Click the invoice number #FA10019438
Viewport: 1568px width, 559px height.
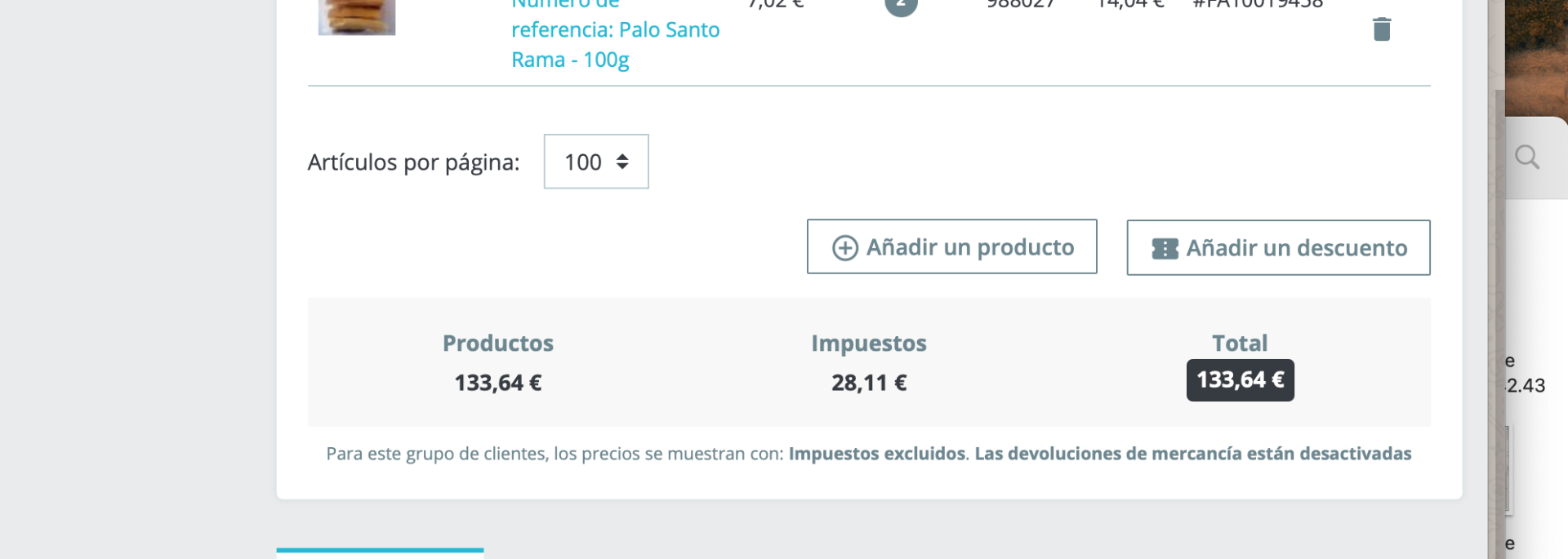[x=1258, y=4]
